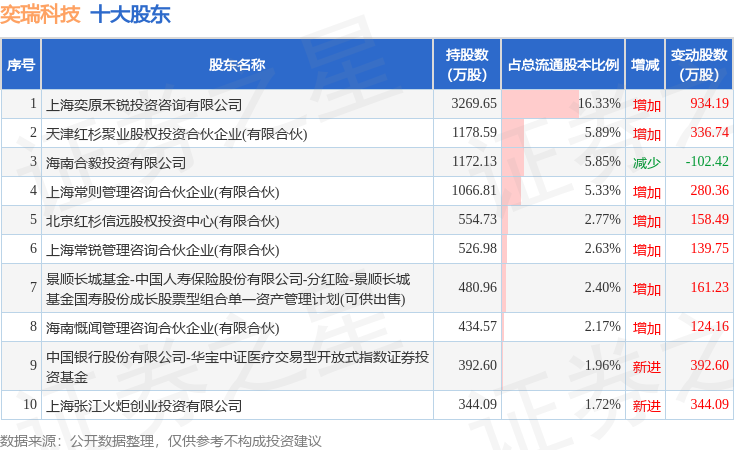734x450 pixels.
Task: Click shareholder 北京红杉信远股权投资中心
Action: tap(162, 221)
